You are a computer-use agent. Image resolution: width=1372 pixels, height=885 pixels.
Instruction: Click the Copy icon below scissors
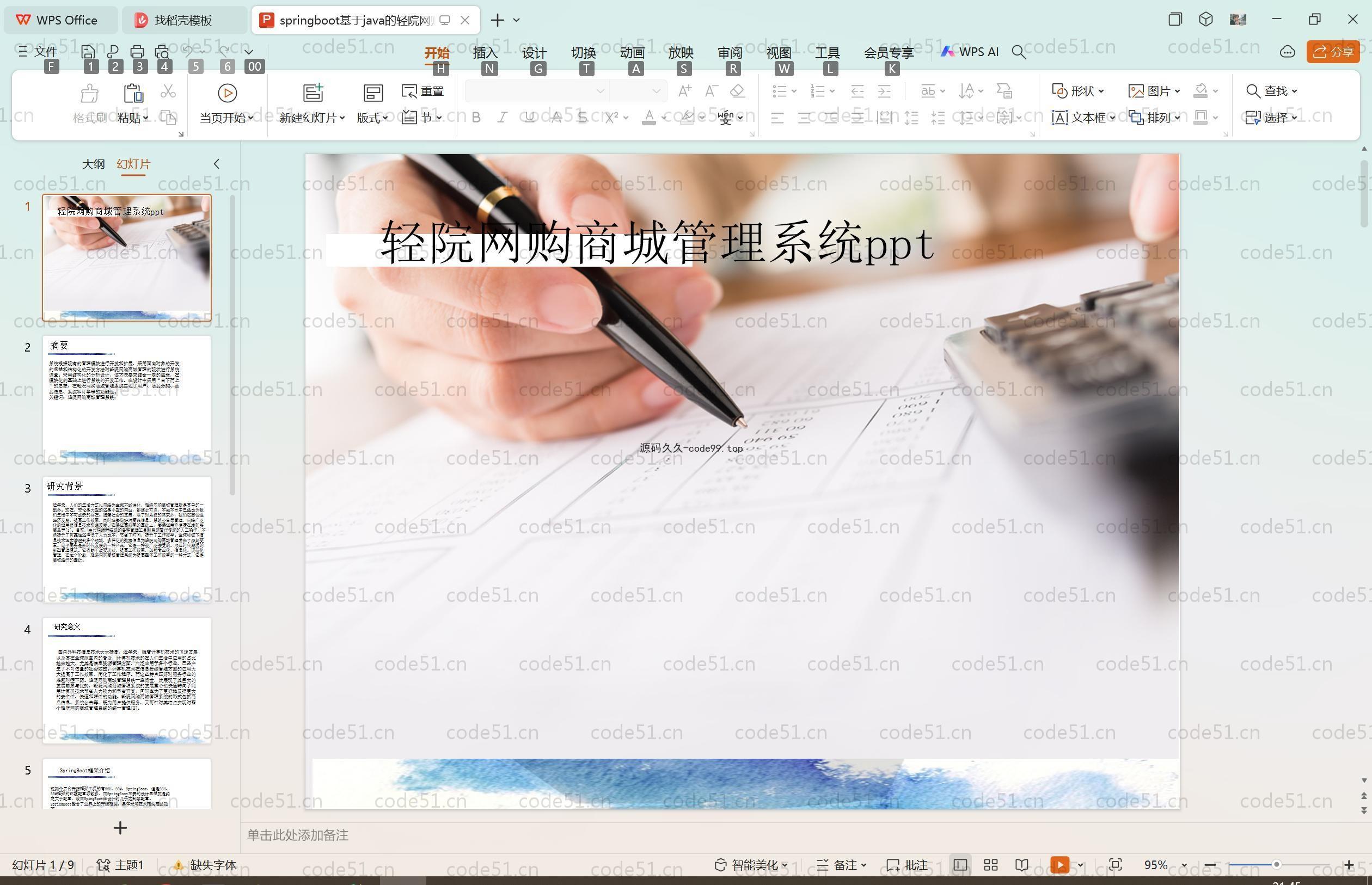pyautogui.click(x=168, y=117)
